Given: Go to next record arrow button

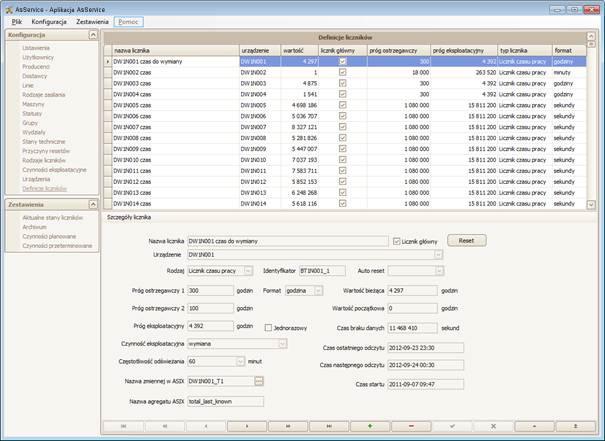Looking at the screenshot, I should (x=247, y=426).
